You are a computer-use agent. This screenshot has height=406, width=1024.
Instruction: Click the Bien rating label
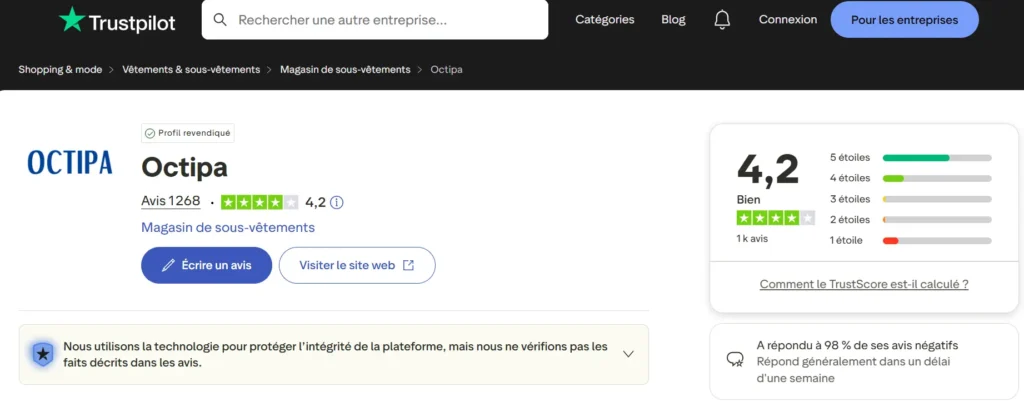748,200
